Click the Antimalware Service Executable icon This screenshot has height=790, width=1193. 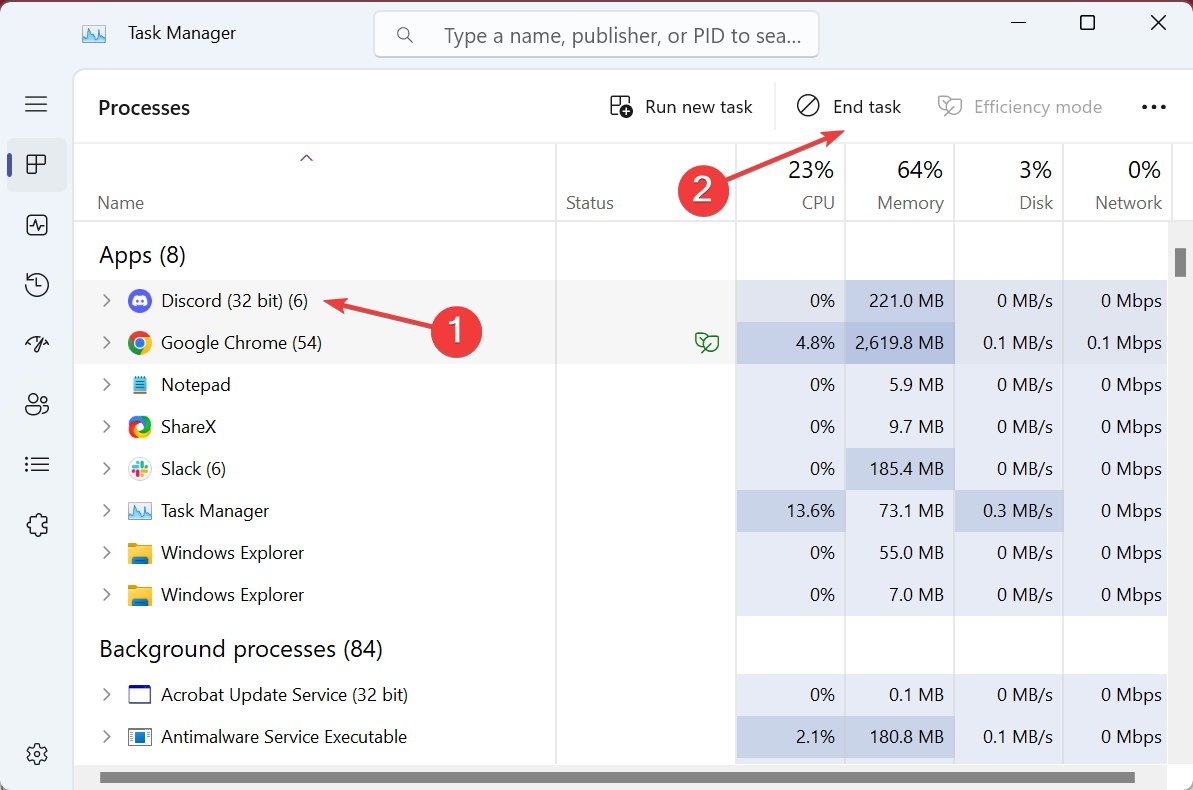click(139, 737)
